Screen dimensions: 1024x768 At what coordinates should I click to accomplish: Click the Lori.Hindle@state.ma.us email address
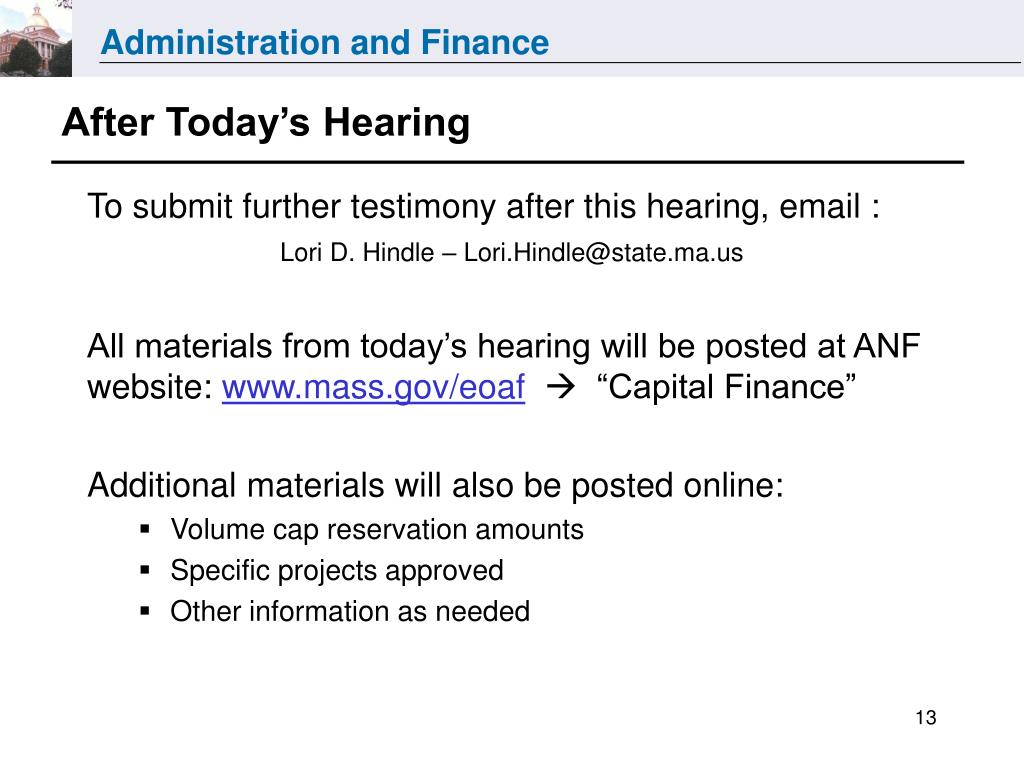[x=603, y=253]
